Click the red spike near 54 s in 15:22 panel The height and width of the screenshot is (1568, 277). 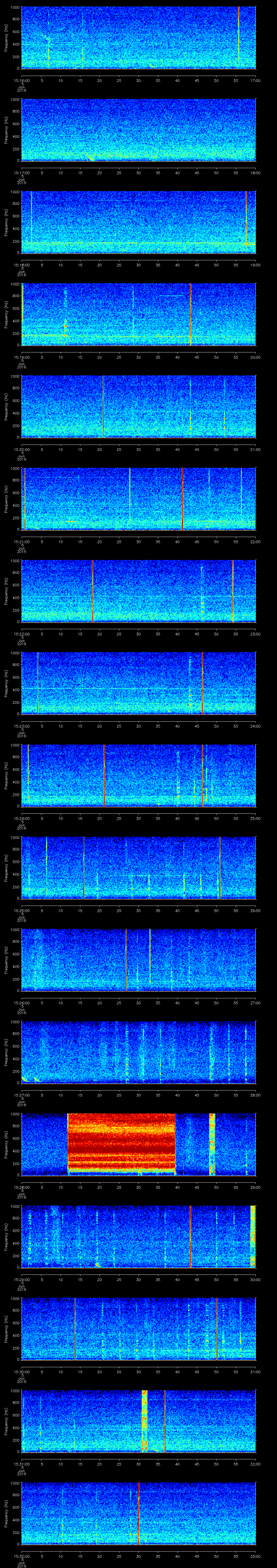233,591
